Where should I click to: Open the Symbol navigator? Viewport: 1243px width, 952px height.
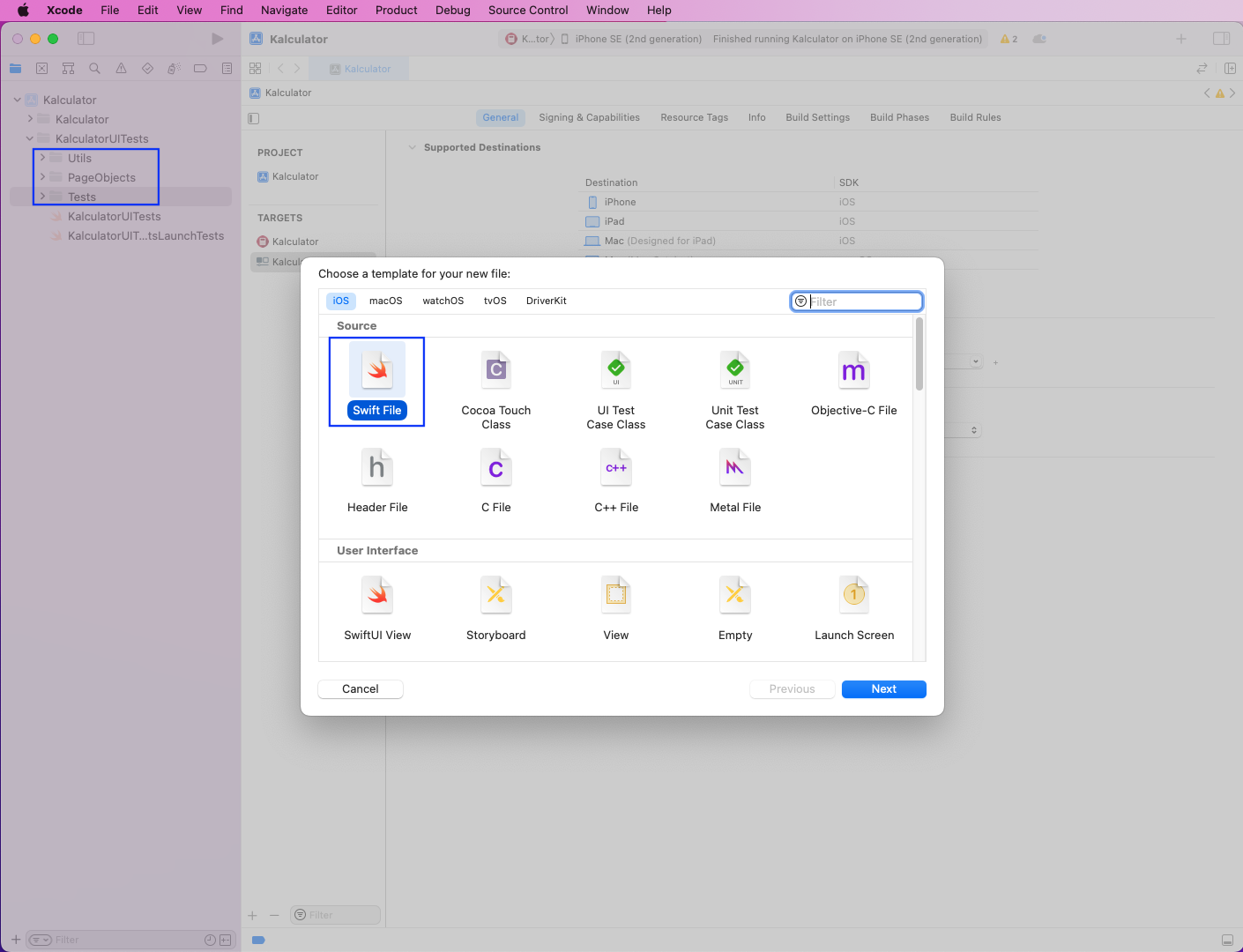pyautogui.click(x=68, y=69)
